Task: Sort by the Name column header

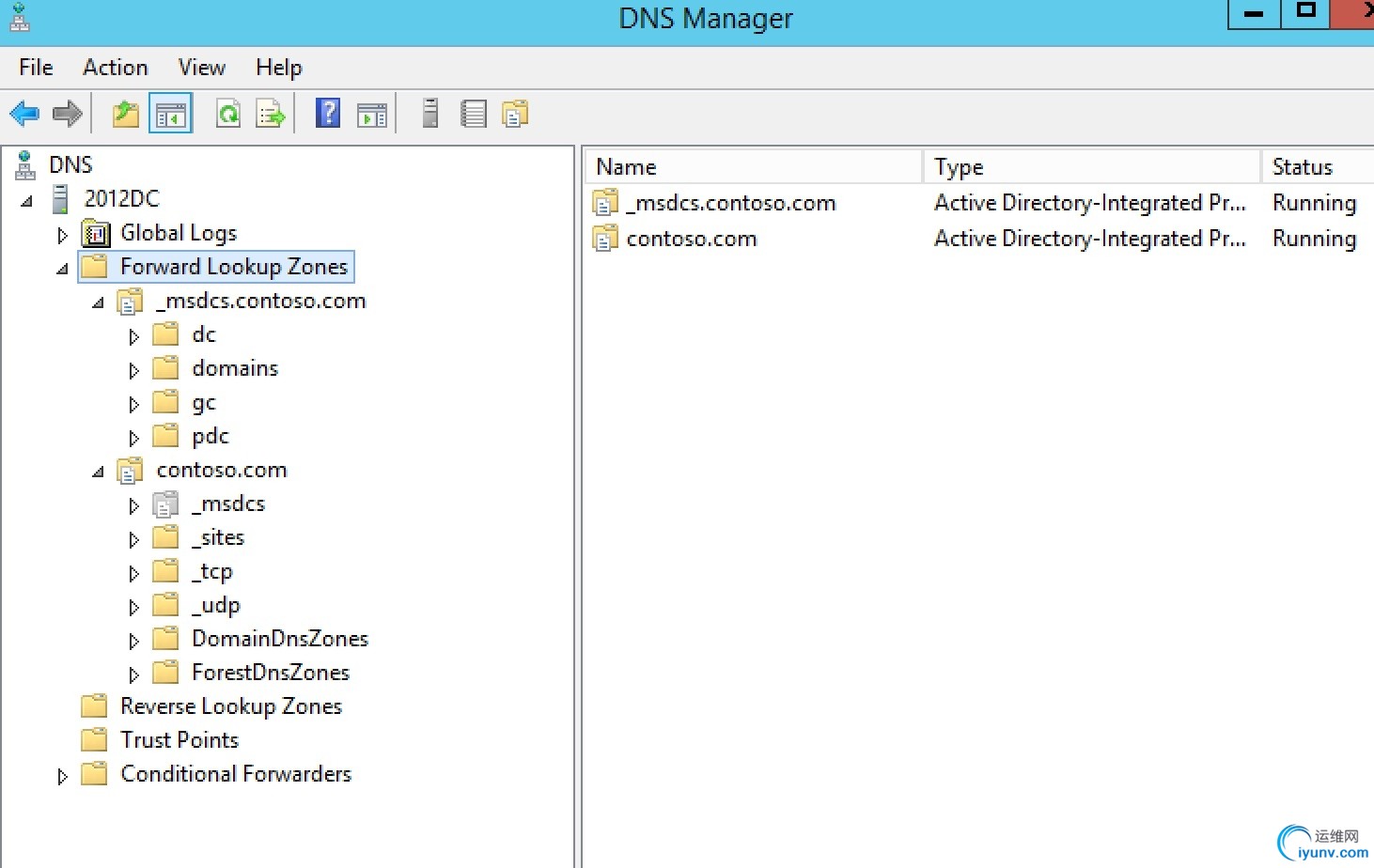Action: click(x=753, y=166)
